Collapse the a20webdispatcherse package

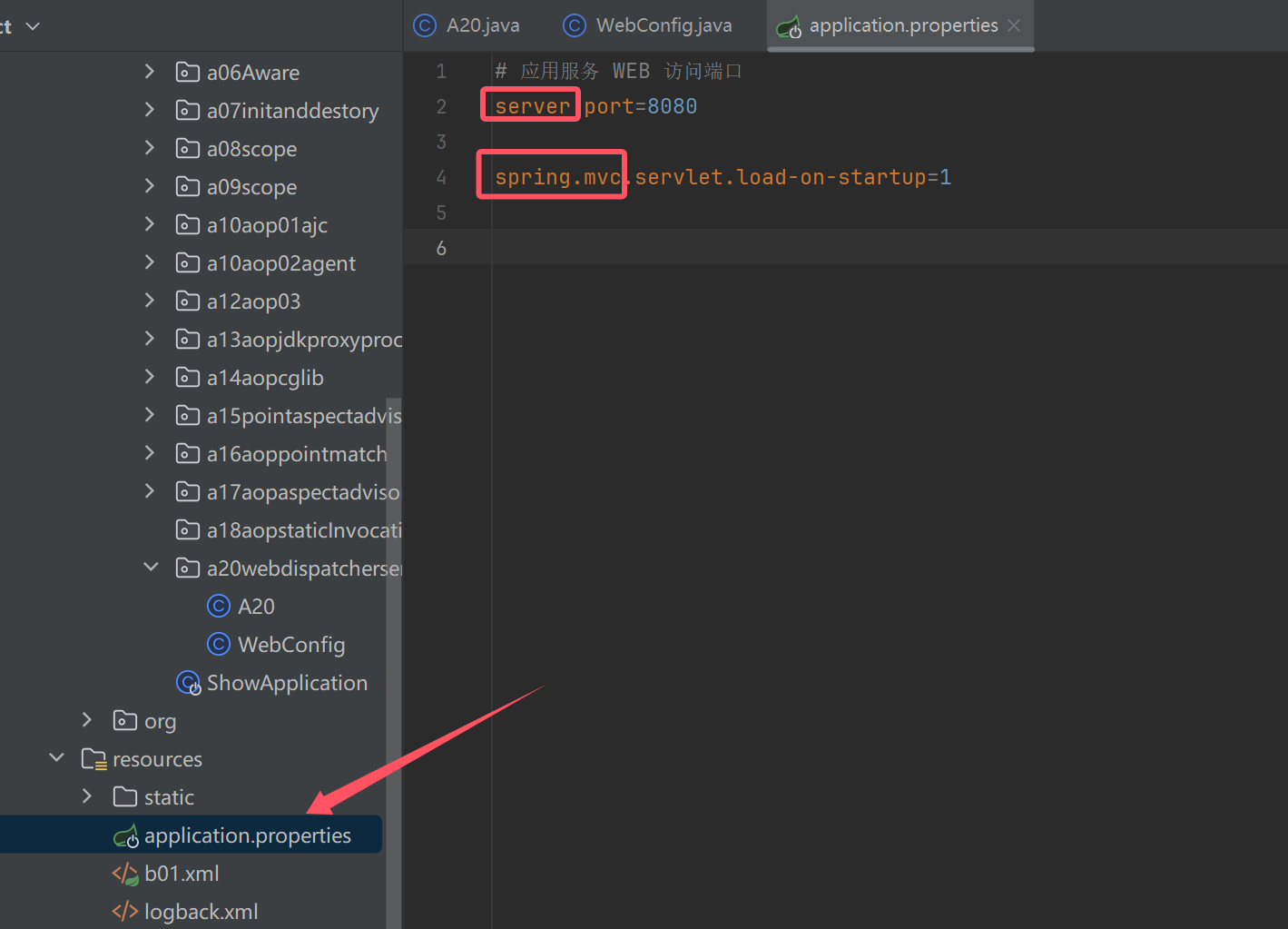[151, 568]
